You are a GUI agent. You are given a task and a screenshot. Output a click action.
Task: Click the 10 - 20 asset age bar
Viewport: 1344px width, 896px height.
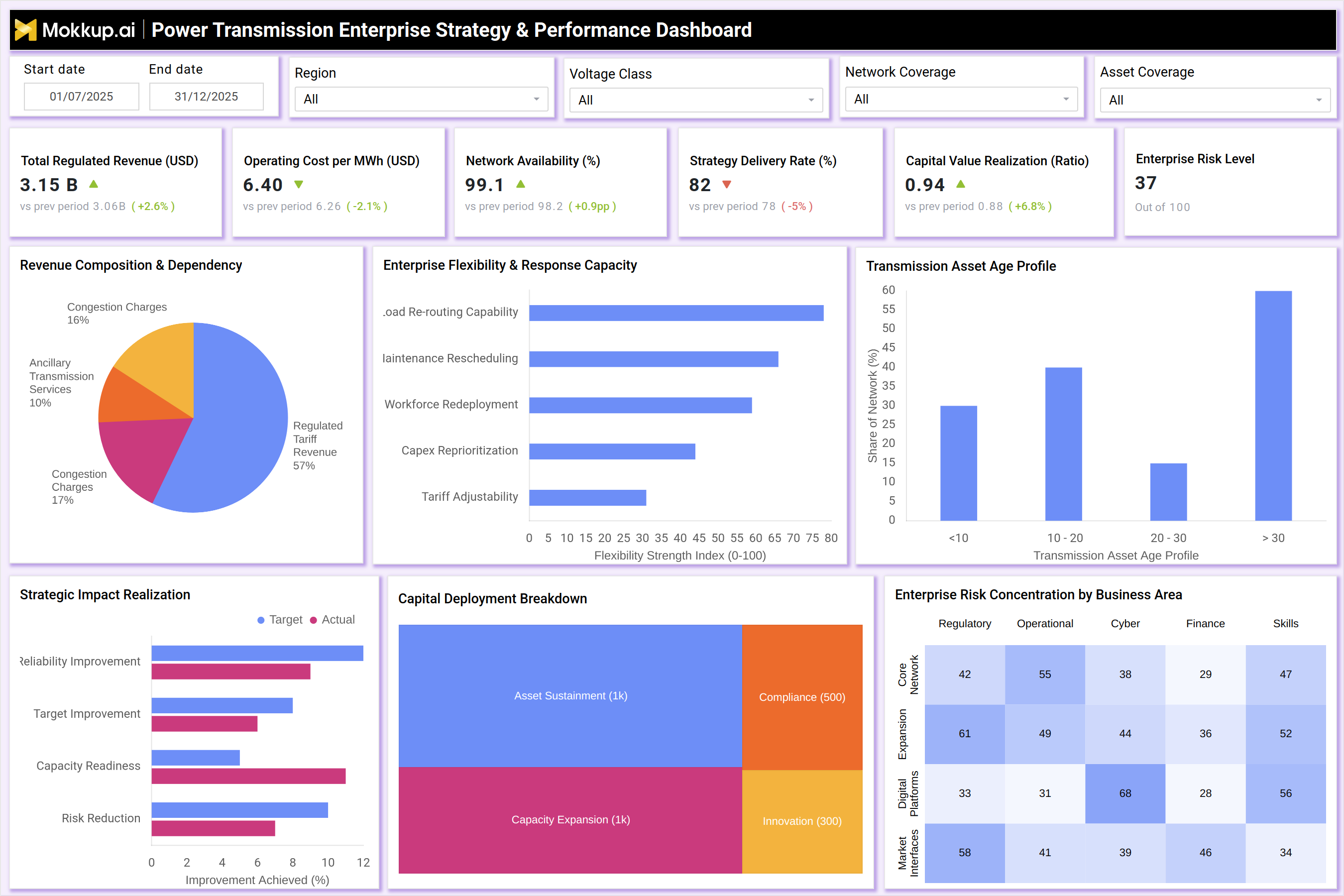click(x=1063, y=444)
